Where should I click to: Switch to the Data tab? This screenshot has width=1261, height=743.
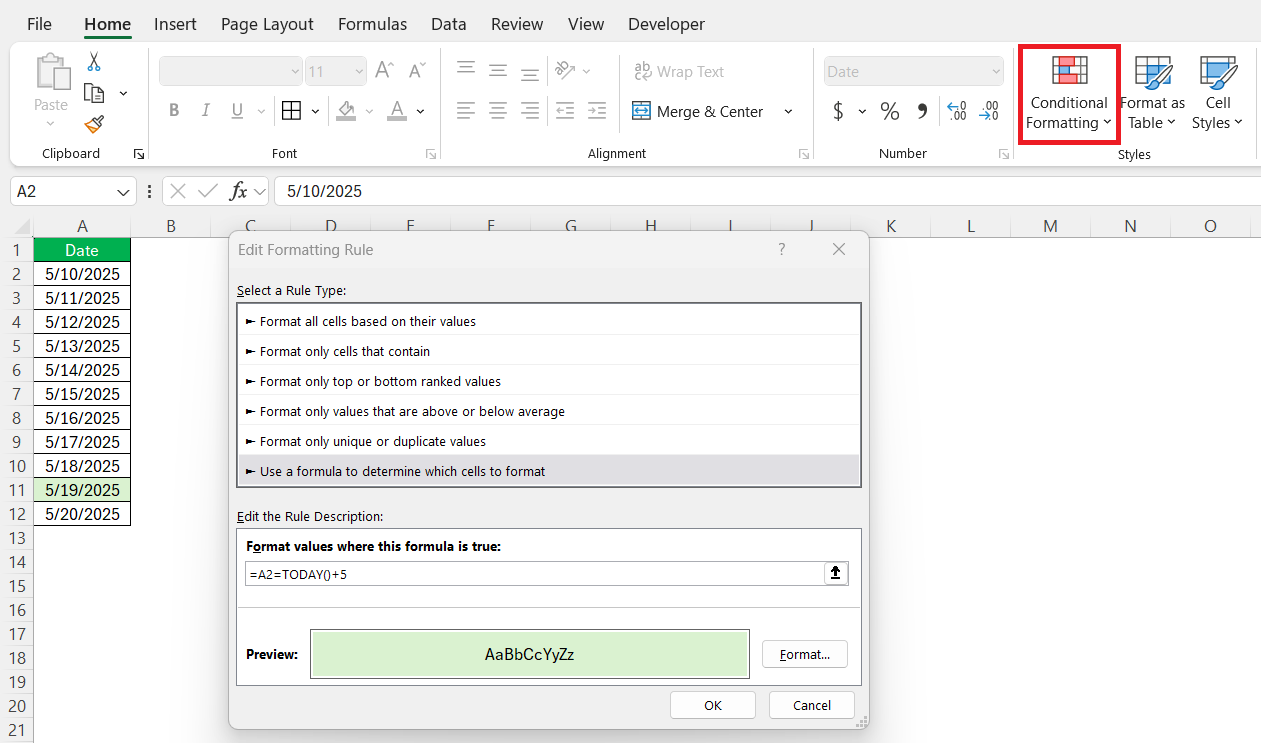point(449,24)
